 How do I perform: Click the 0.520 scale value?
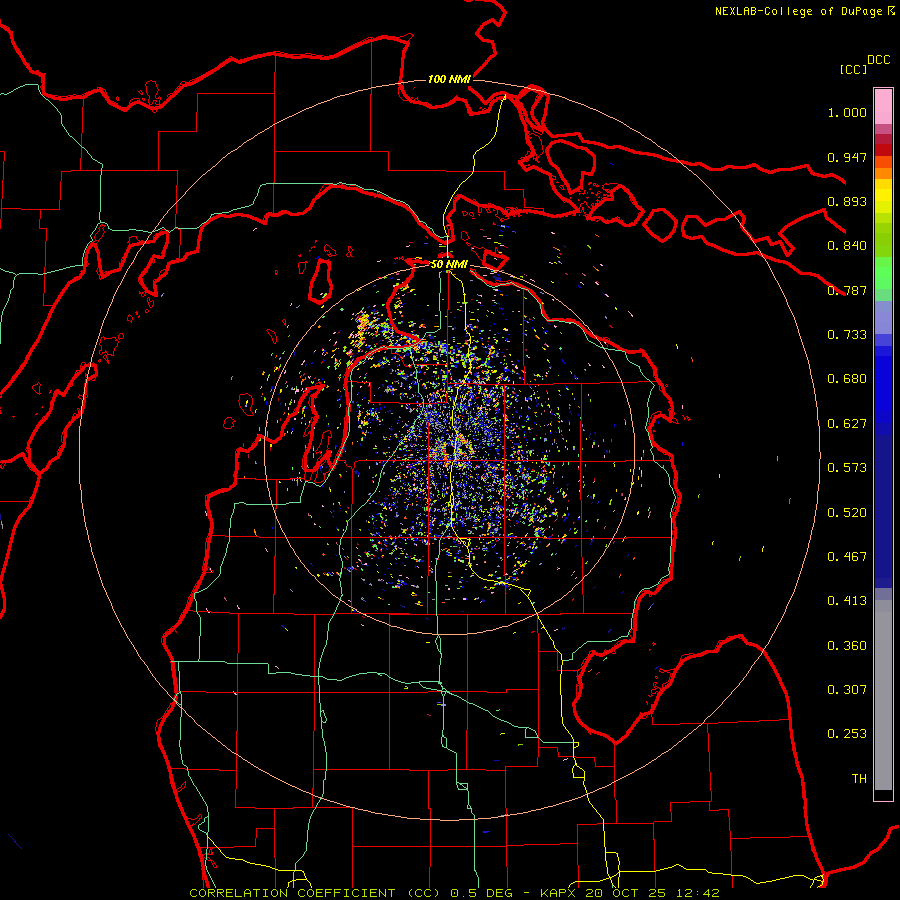point(847,513)
